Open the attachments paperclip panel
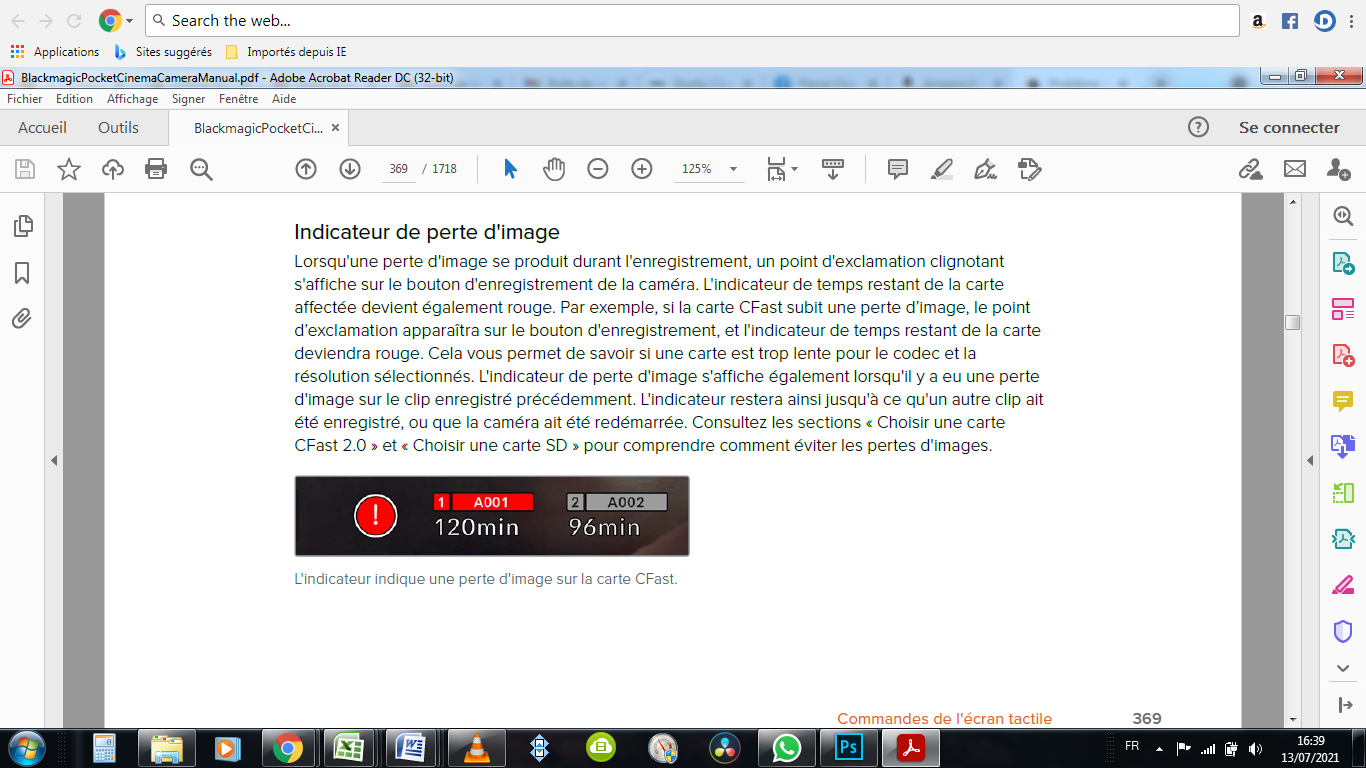 [x=22, y=319]
